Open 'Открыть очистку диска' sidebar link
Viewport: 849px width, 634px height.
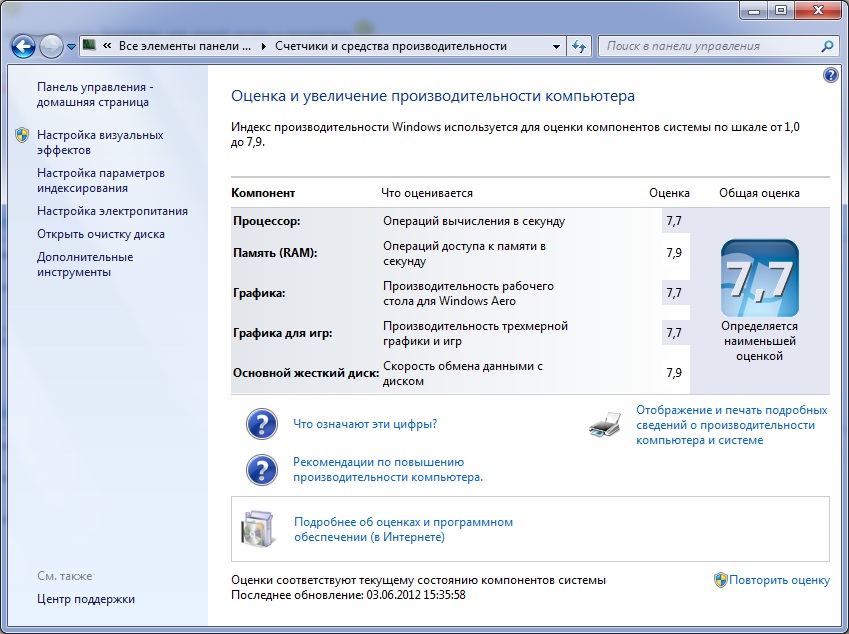coord(101,234)
